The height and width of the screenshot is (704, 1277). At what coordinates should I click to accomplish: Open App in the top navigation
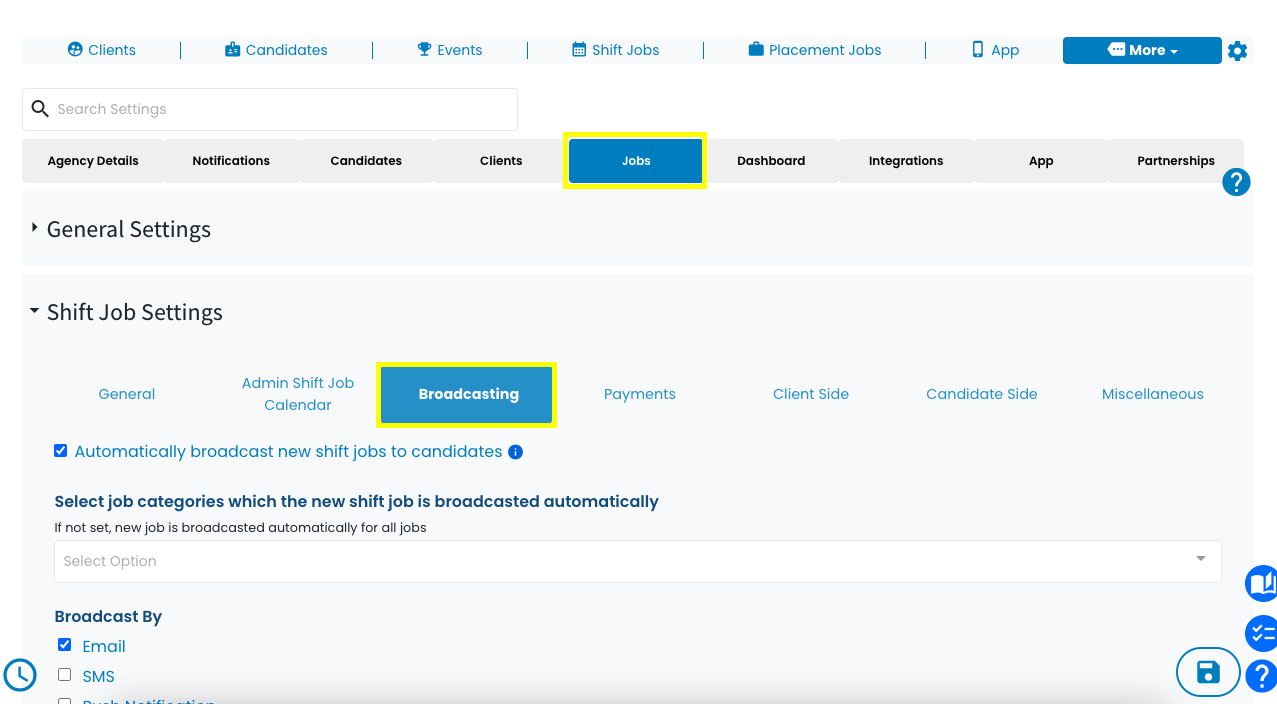995,50
